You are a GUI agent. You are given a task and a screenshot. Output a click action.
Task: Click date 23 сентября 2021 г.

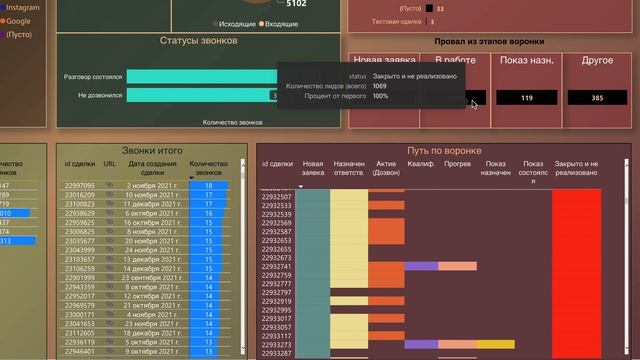pyautogui.click(x=151, y=278)
